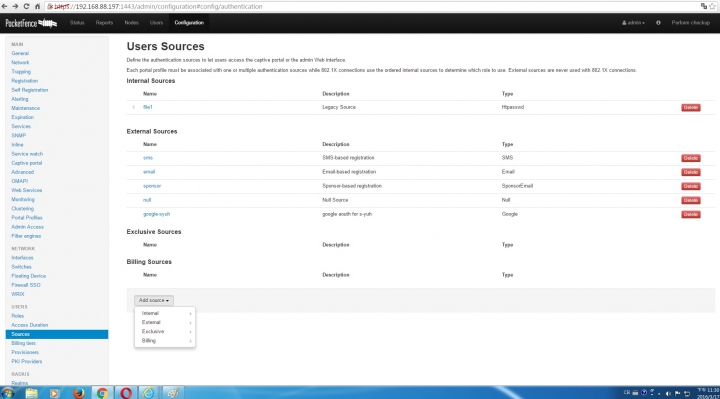Click the volume tray icon
The image size is (720, 399).
click(668, 393)
